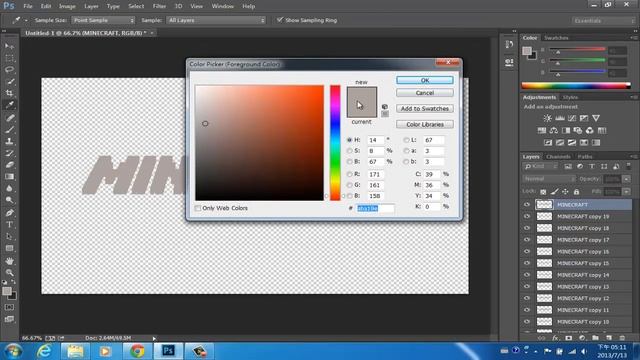
Task: Click the hex color input field
Action: [x=375, y=208]
